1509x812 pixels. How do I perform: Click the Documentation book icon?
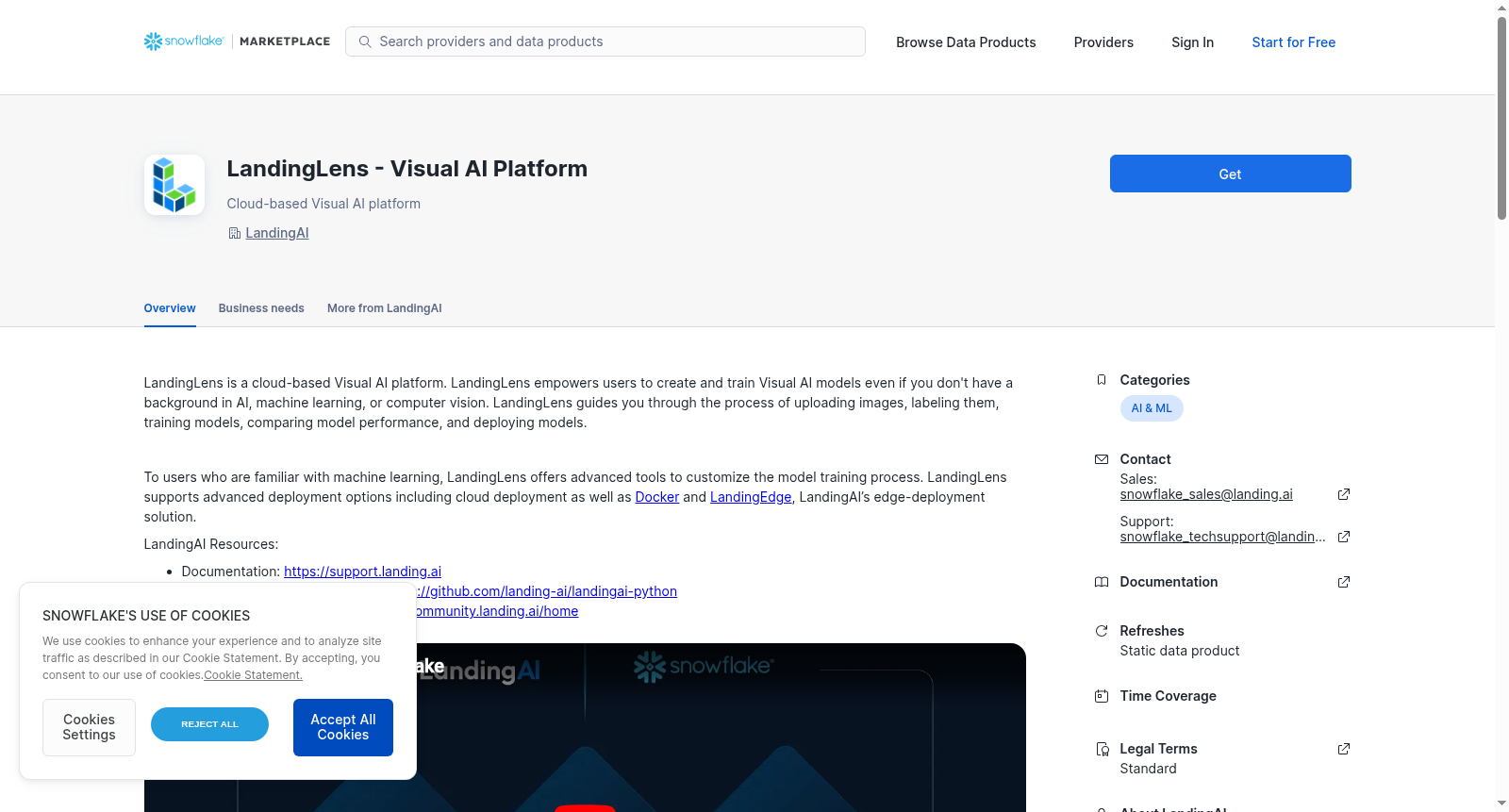click(1102, 582)
